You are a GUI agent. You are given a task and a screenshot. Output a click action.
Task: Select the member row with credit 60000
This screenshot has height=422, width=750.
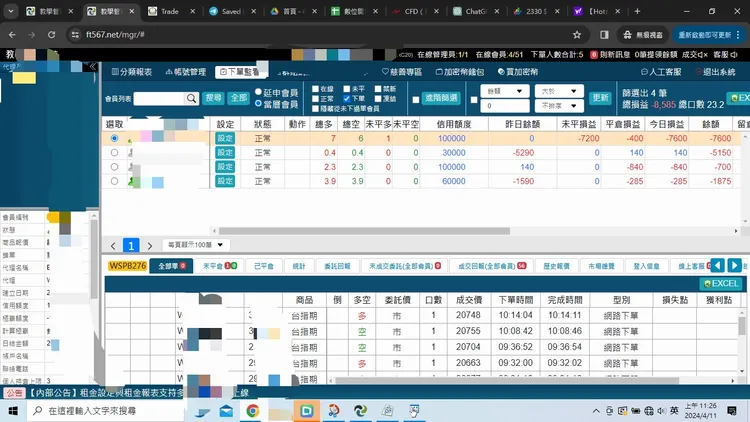[114, 181]
